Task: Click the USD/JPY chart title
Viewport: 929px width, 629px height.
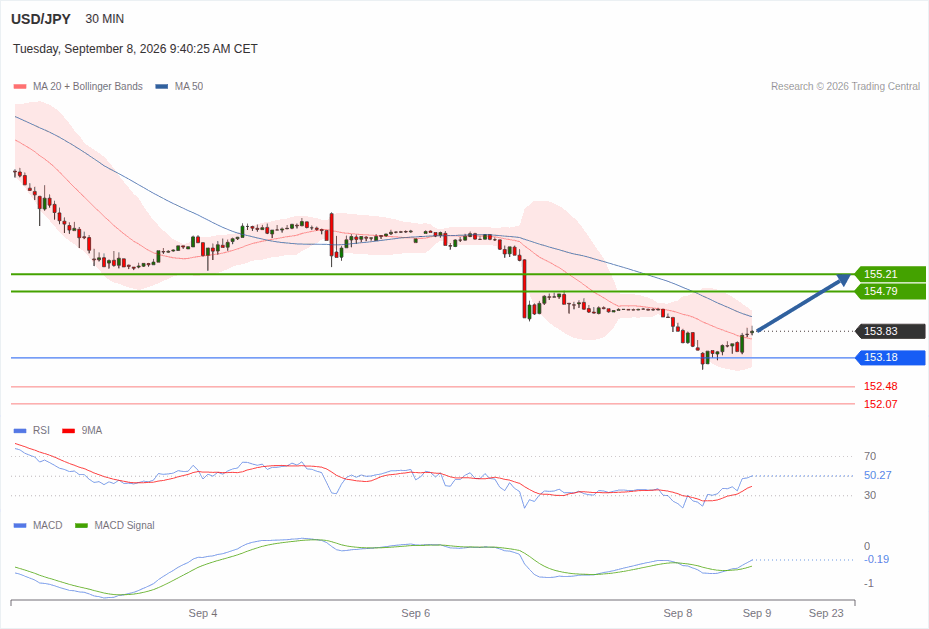Action: point(41,19)
